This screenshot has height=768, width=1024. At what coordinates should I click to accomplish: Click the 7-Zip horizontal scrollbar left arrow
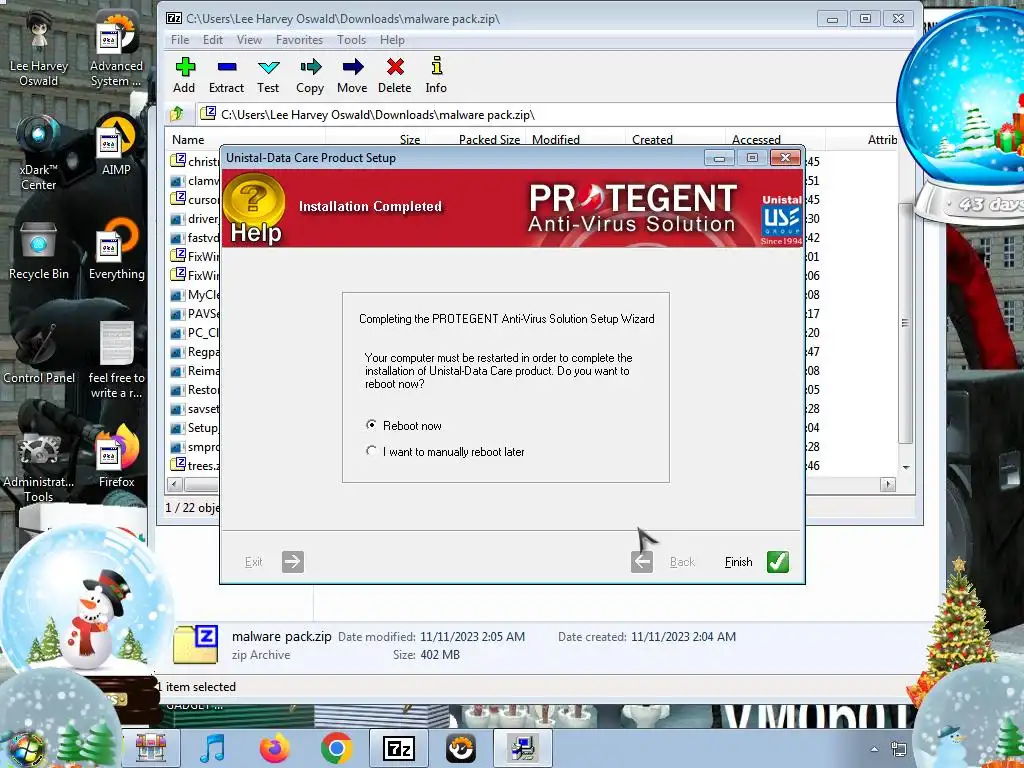coord(174,485)
